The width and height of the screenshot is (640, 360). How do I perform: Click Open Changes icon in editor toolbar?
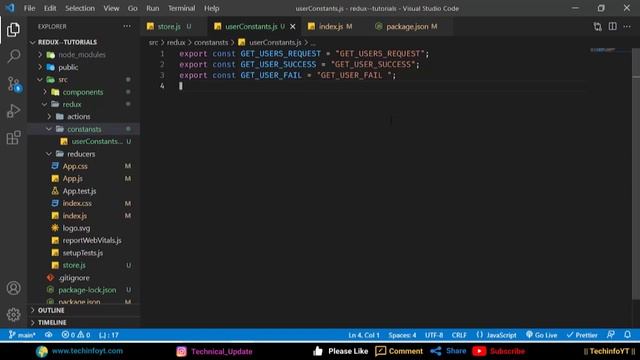pos(598,27)
